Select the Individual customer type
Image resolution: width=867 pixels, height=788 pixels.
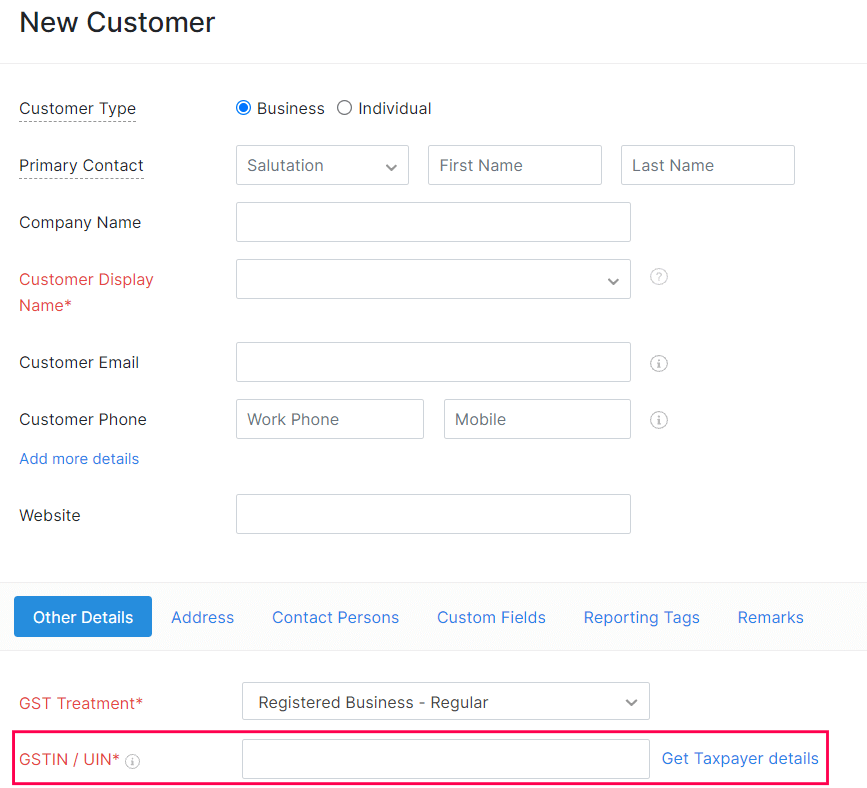tap(345, 108)
